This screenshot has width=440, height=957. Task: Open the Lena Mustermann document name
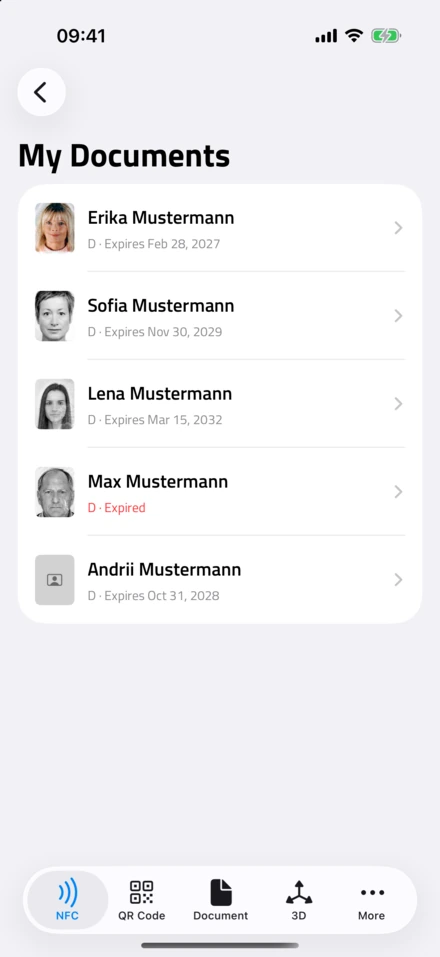click(160, 394)
